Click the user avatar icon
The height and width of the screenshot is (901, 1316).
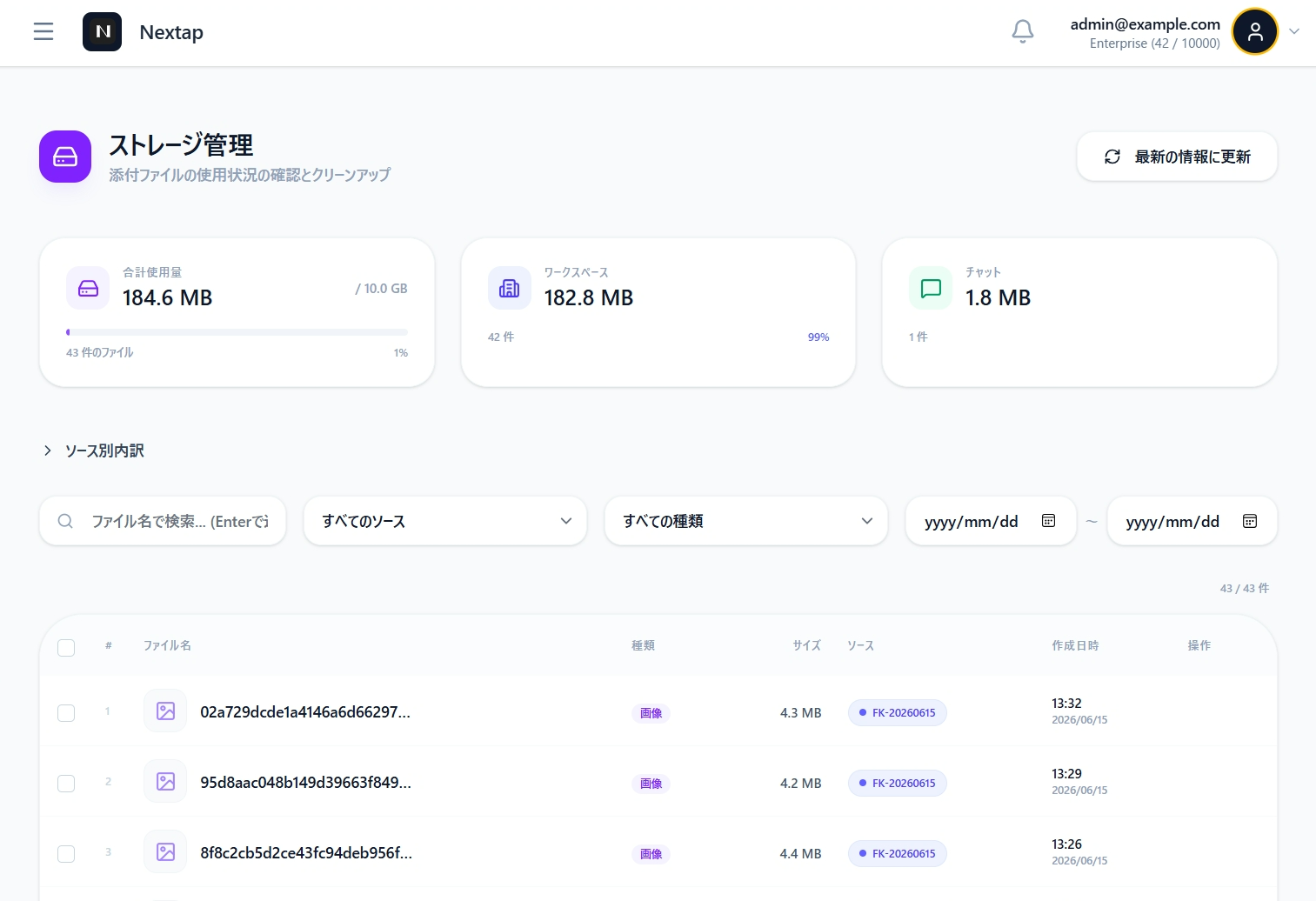(1255, 31)
